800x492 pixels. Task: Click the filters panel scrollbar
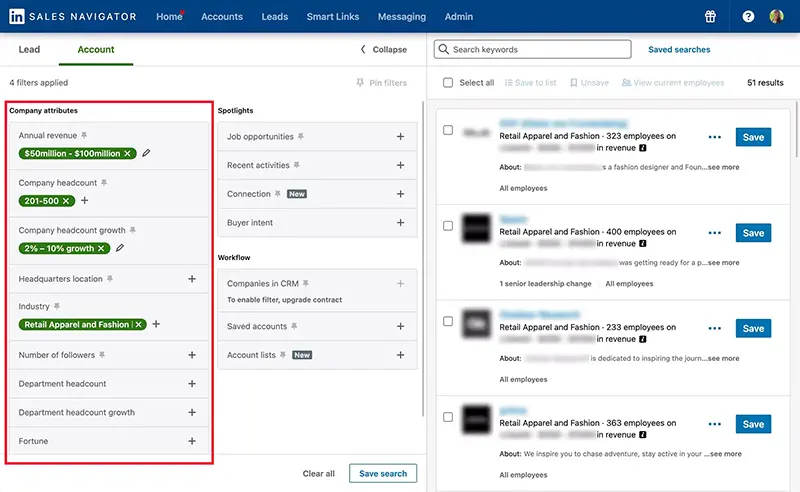(x=423, y=259)
